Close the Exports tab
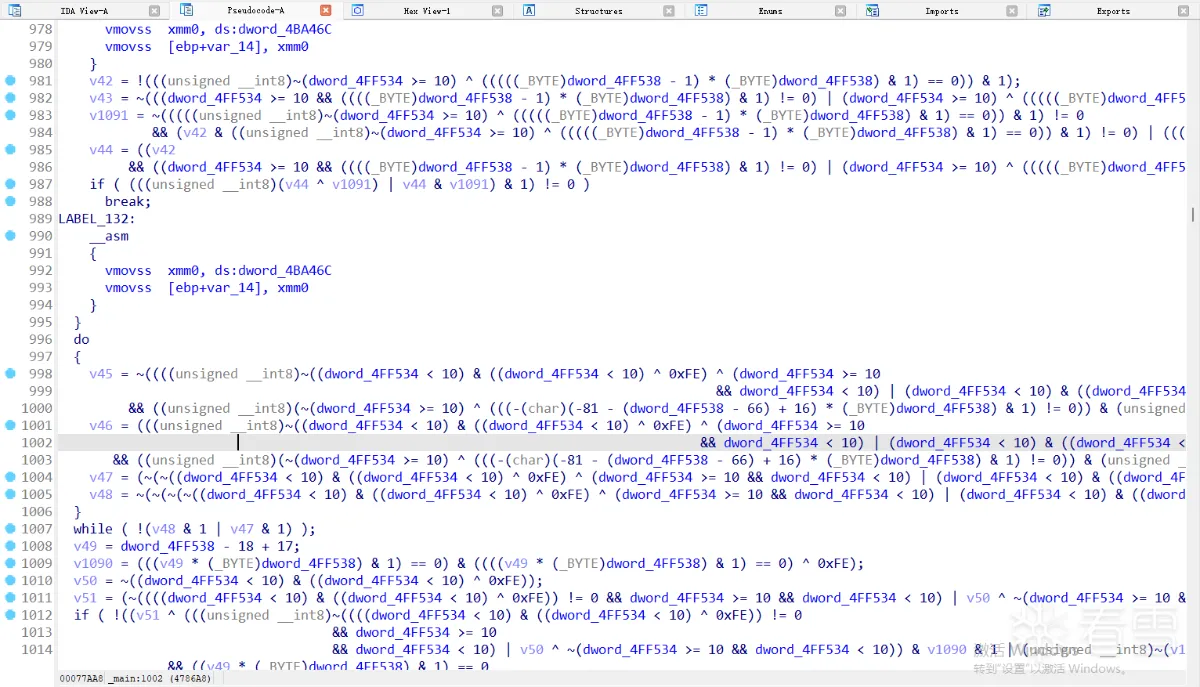Viewport: 1200px width, 687px height. tap(1184, 11)
